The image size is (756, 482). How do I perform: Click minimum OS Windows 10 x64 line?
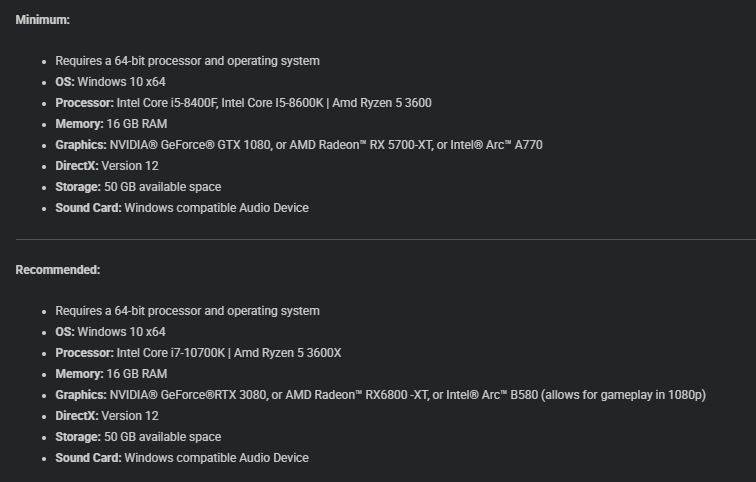pyautogui.click(x=110, y=82)
